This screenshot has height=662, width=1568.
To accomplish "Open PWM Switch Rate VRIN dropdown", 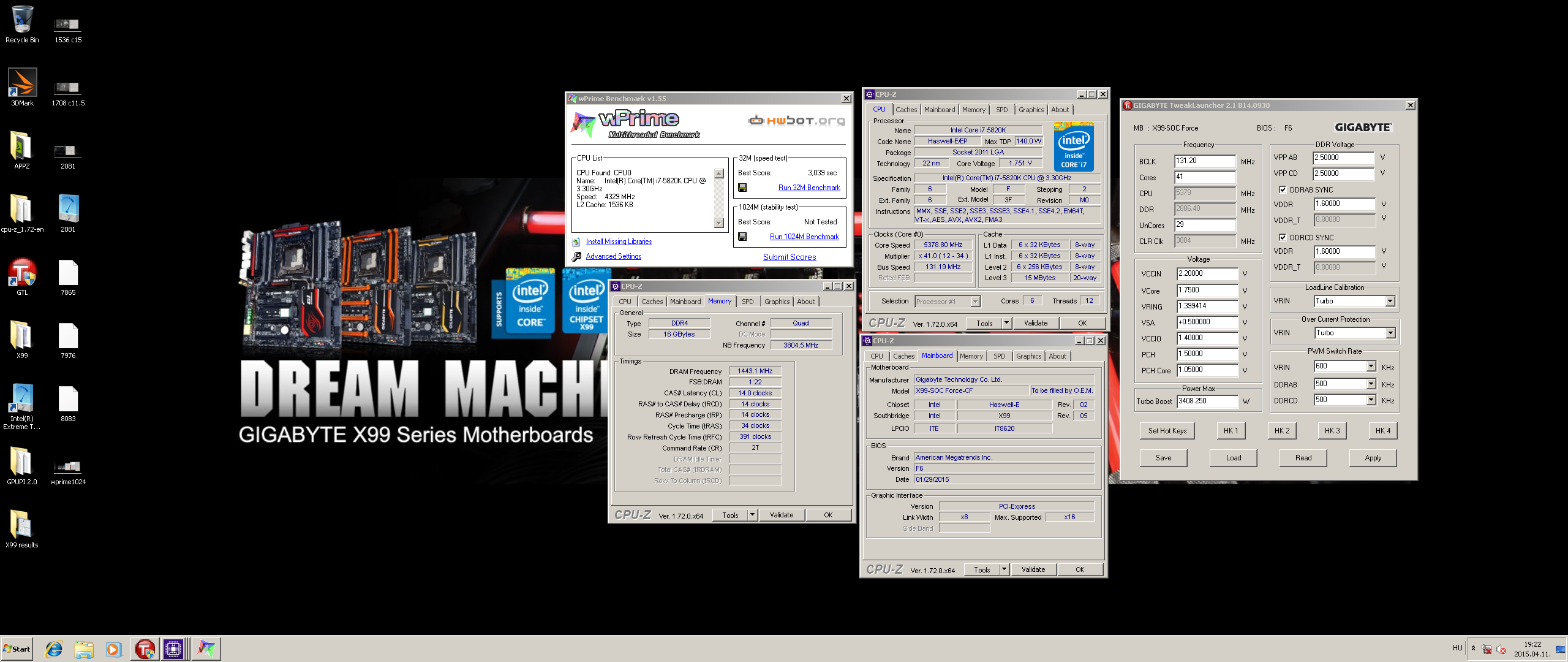I will point(1371,366).
